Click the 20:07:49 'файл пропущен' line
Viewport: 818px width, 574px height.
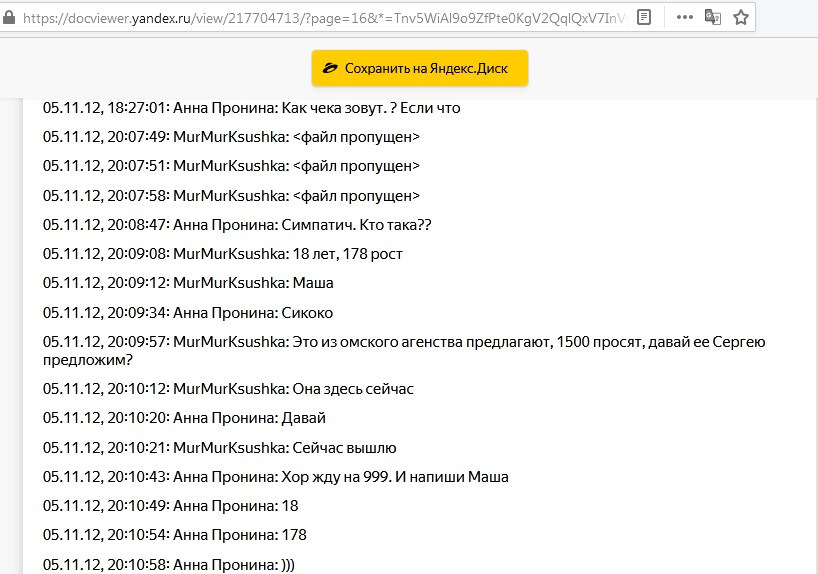coord(231,137)
